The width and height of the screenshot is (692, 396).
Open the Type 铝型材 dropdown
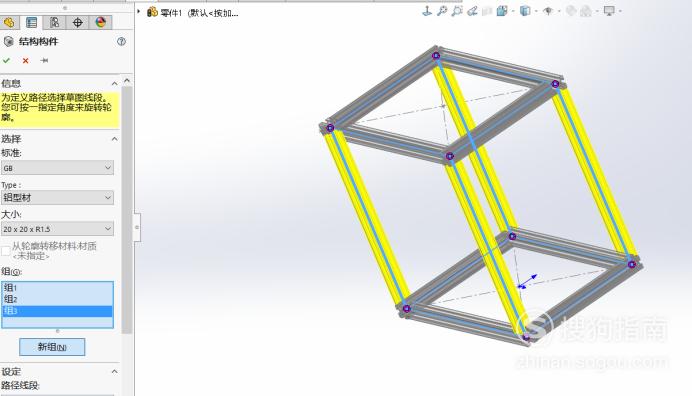pos(57,197)
